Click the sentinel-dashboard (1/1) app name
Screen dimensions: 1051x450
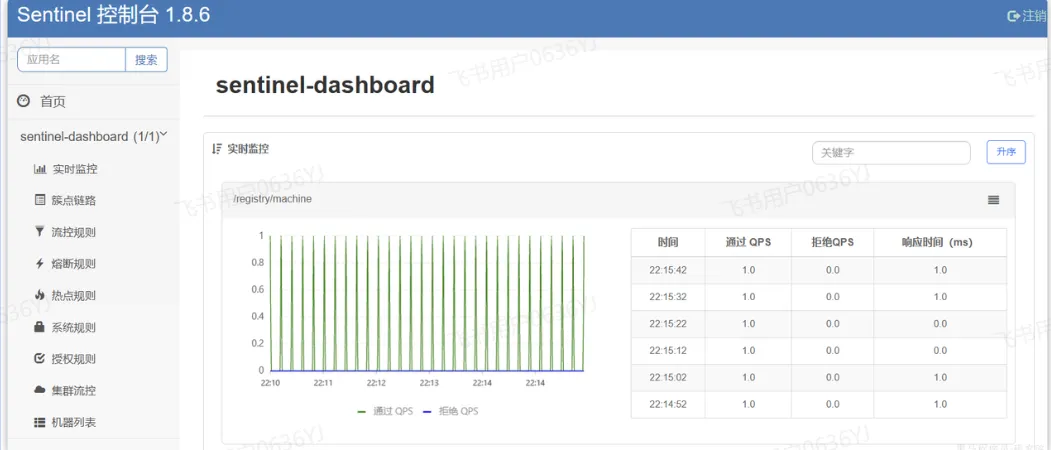tap(89, 136)
